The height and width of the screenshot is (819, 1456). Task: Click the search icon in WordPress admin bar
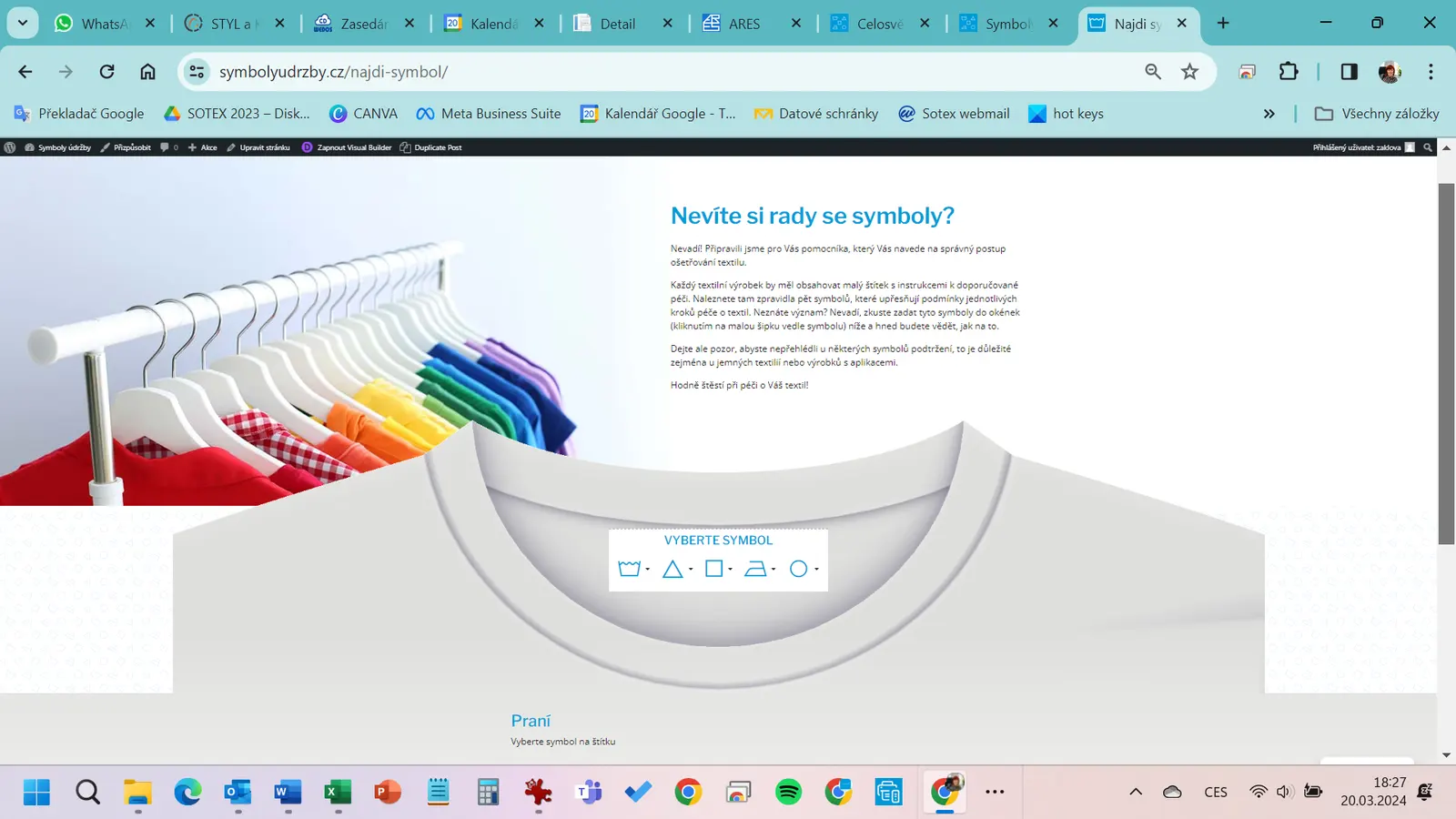coord(1428,147)
